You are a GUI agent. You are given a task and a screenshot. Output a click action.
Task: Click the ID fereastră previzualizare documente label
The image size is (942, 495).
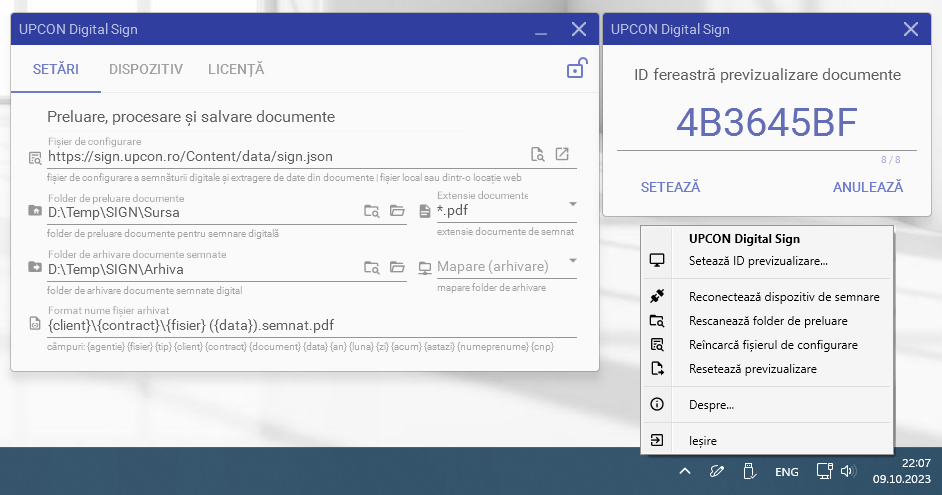pos(767,75)
